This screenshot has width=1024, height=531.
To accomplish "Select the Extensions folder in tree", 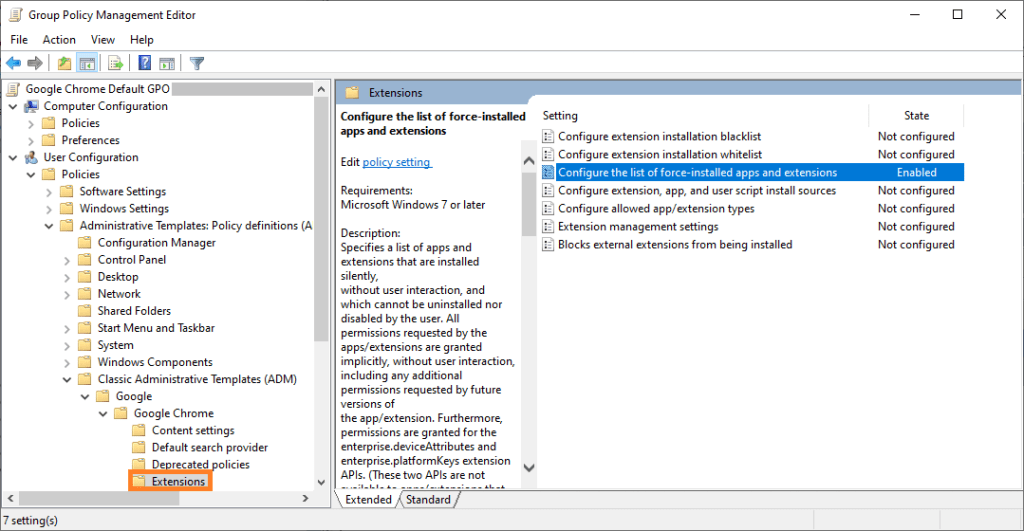I will (x=178, y=481).
